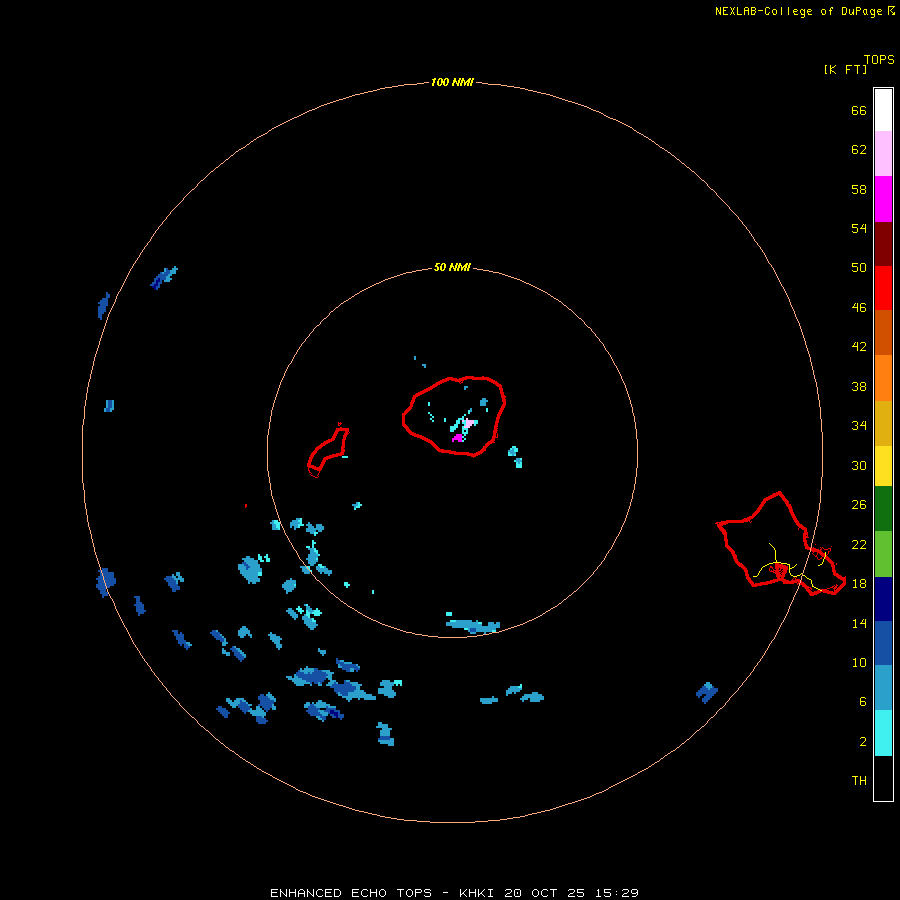Click the '62' legend value
Screen dimensions: 900x900
859,149
